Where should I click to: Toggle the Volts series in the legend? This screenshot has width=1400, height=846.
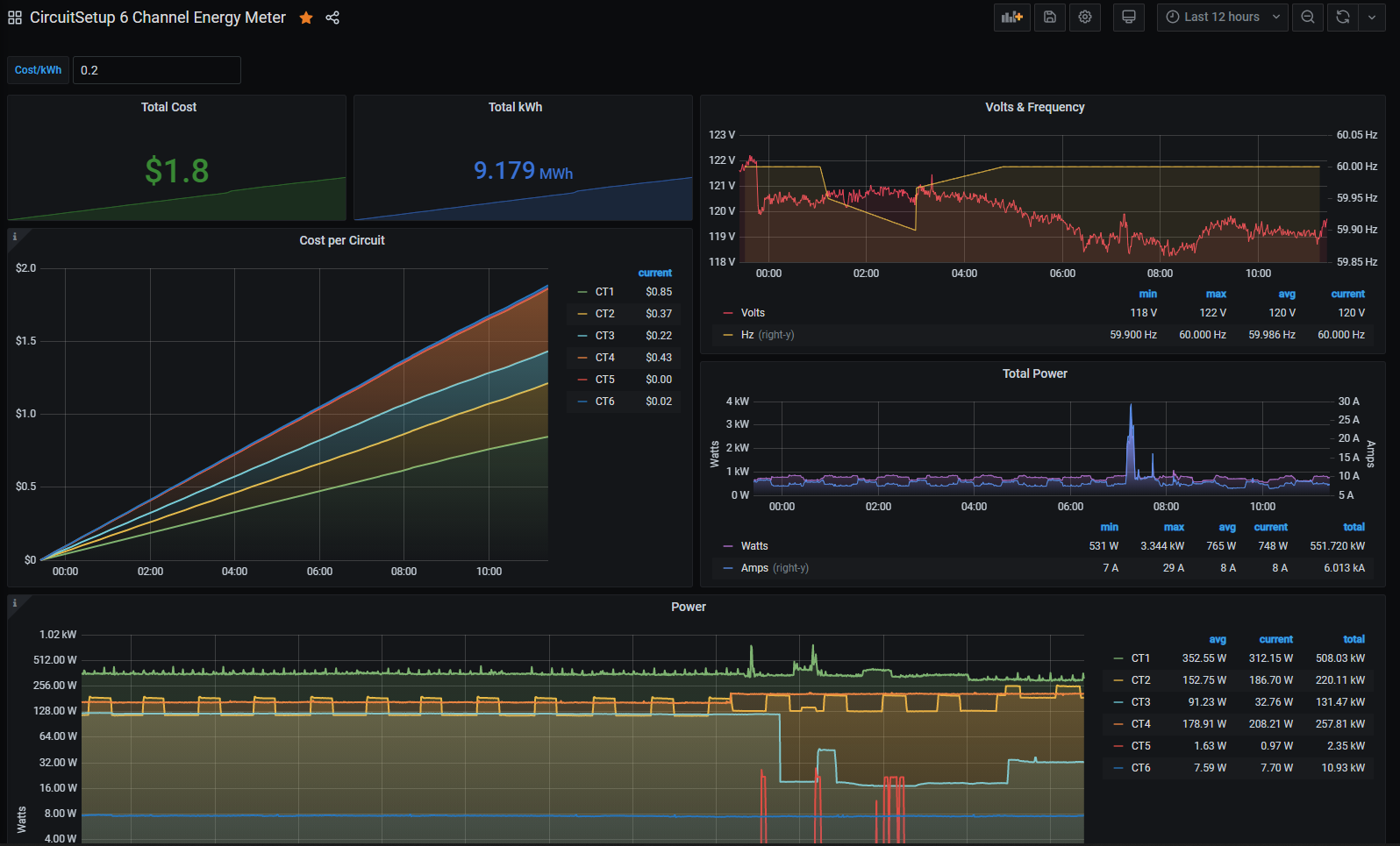point(753,313)
